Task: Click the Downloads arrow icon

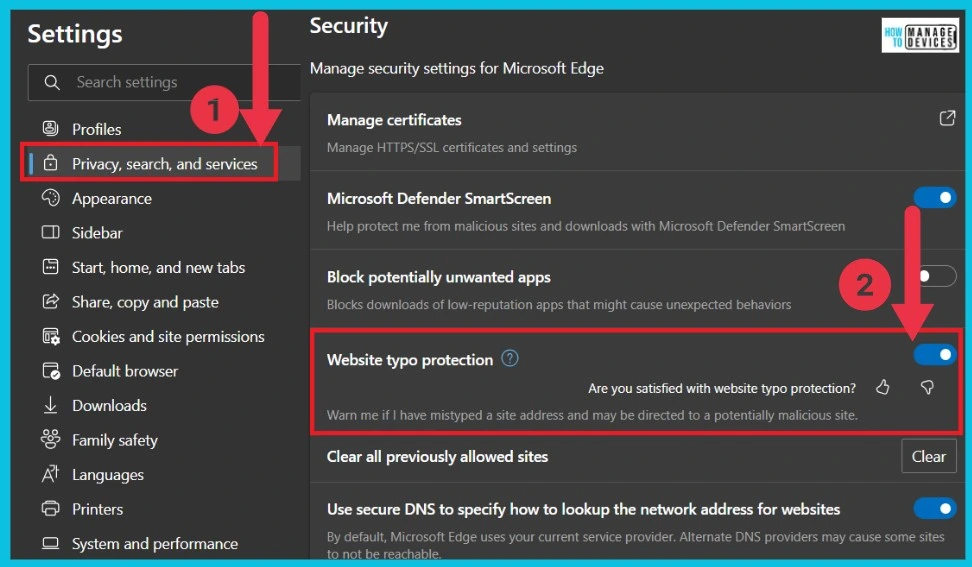Action: click(50, 405)
